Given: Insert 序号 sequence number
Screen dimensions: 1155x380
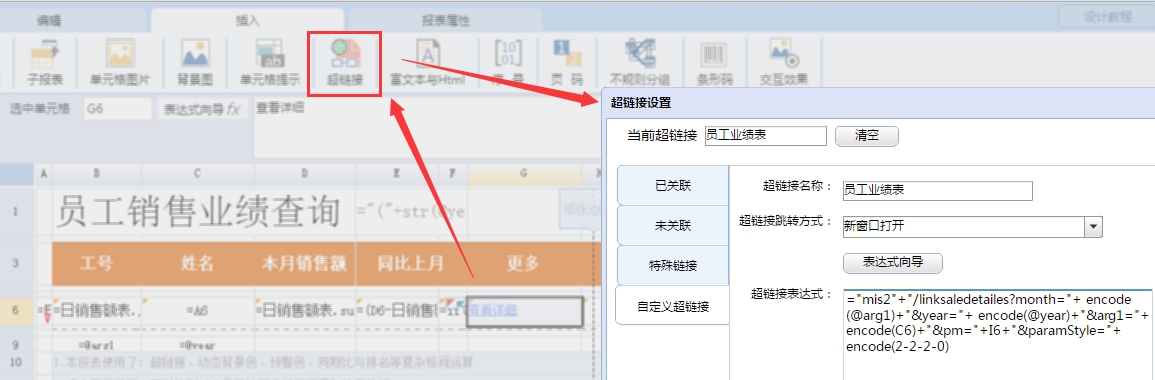Looking at the screenshot, I should 509,63.
